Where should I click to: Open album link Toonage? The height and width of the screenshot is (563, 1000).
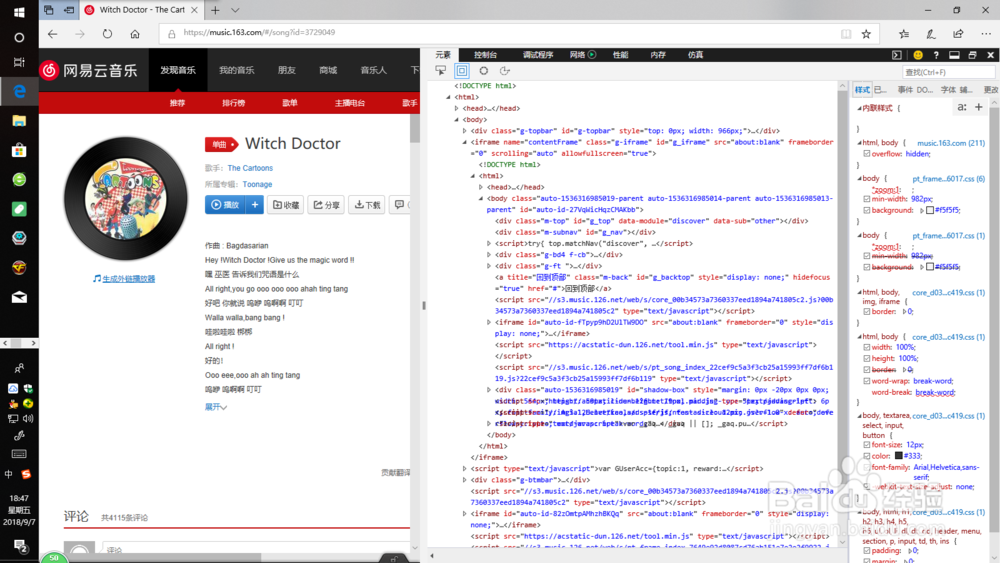coord(257,184)
